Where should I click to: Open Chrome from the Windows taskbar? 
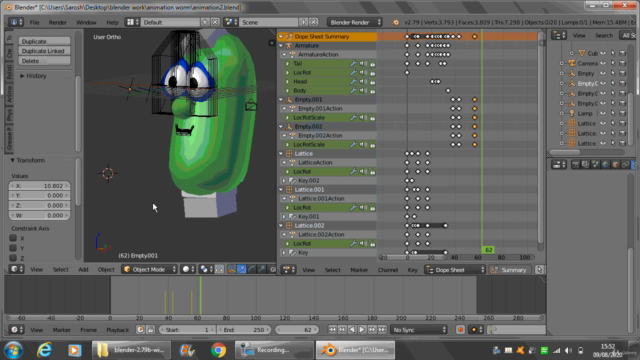pos(218,350)
